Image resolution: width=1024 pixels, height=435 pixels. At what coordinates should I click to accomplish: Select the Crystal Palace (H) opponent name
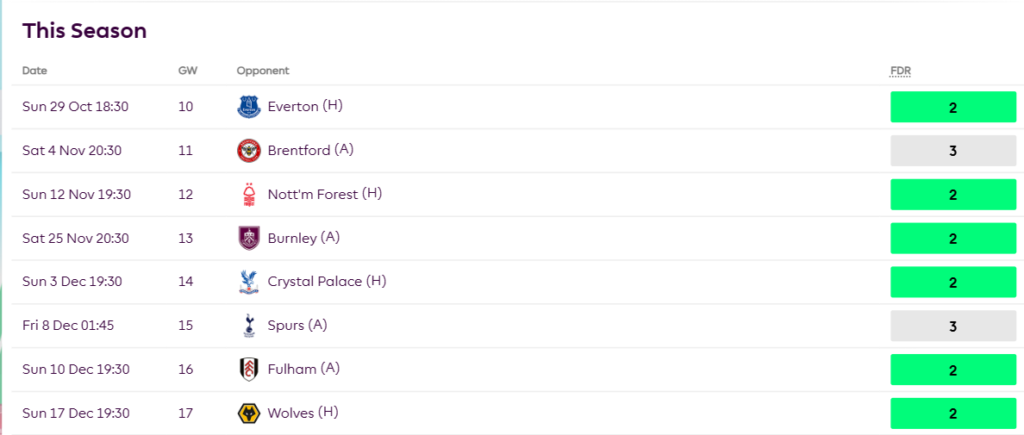pos(326,282)
